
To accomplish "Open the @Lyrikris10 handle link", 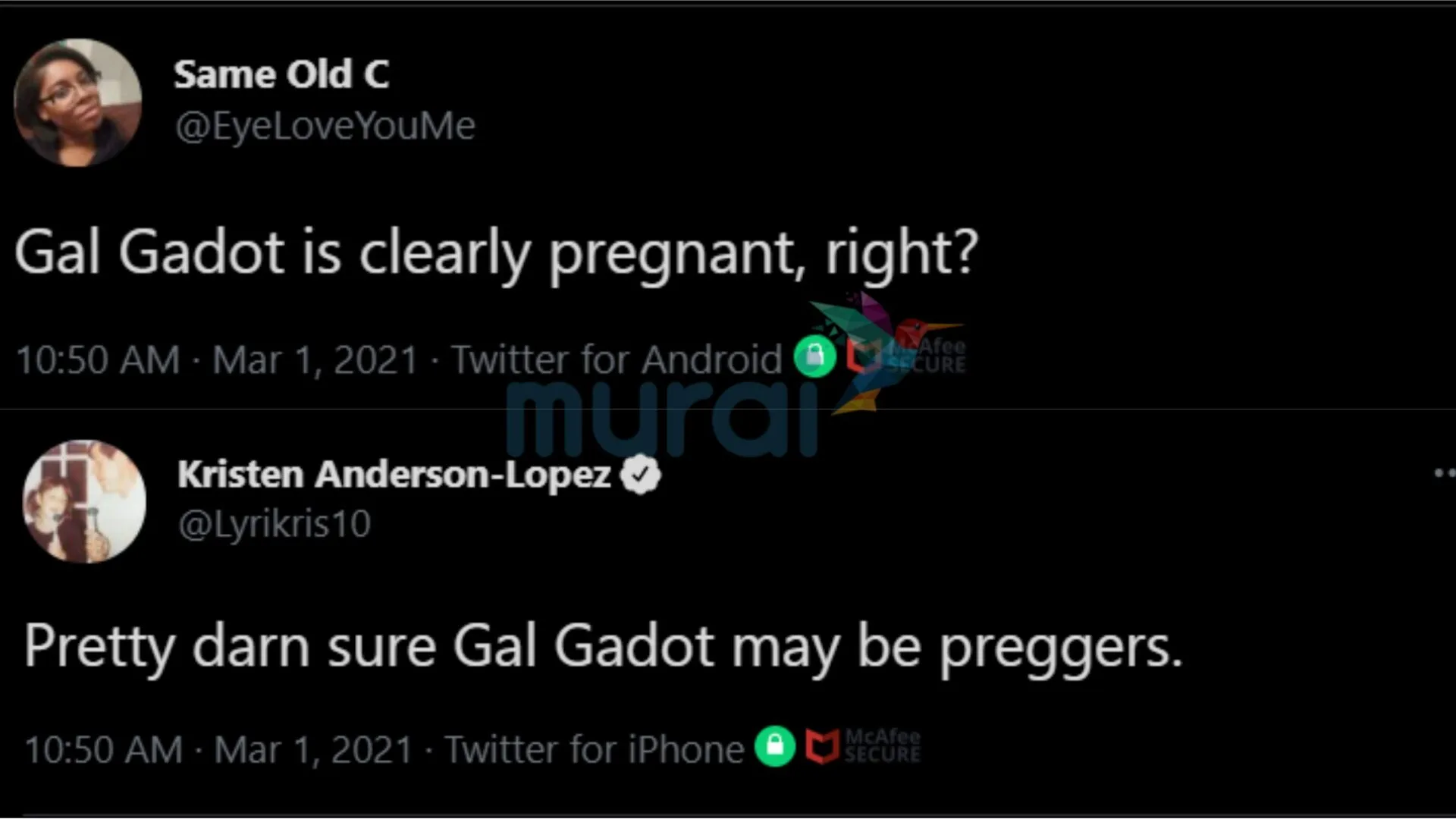I will pyautogui.click(x=274, y=524).
